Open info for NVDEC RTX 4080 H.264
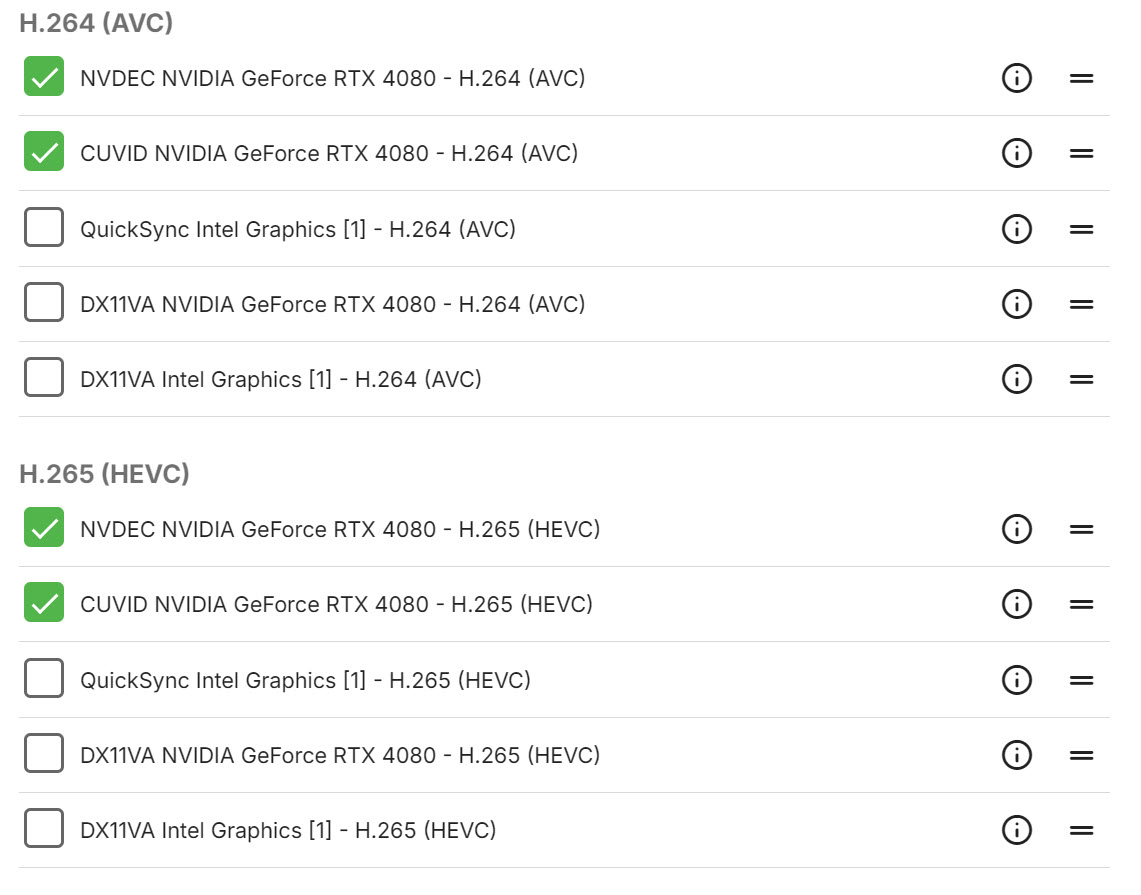 click(x=1016, y=78)
